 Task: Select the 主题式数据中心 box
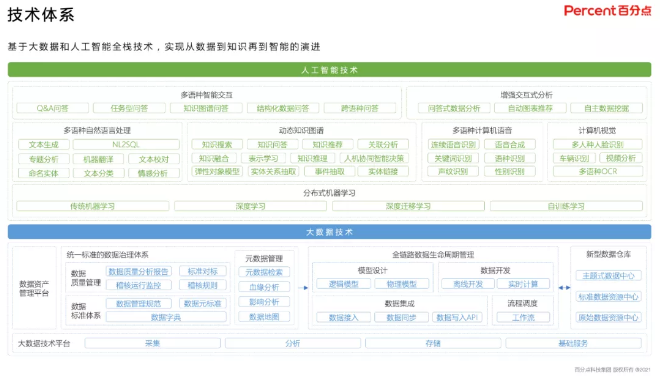(609, 276)
